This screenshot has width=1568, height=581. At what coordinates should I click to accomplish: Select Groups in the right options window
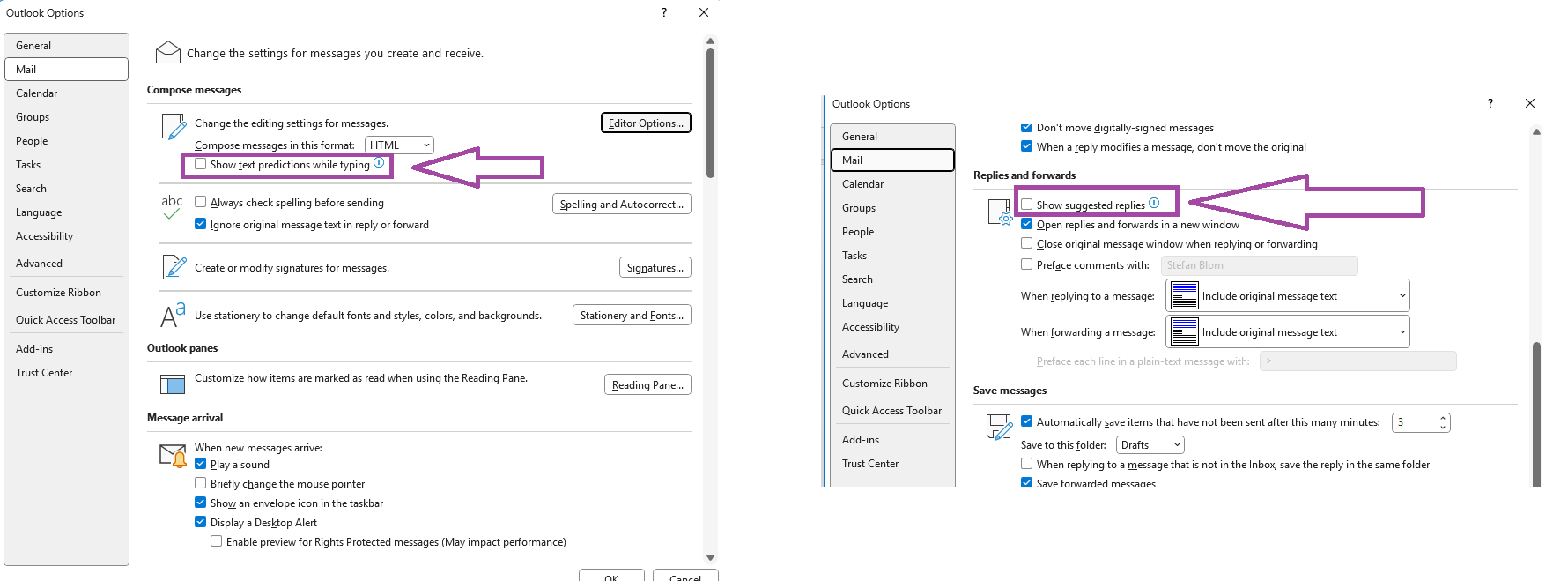[x=892, y=208]
